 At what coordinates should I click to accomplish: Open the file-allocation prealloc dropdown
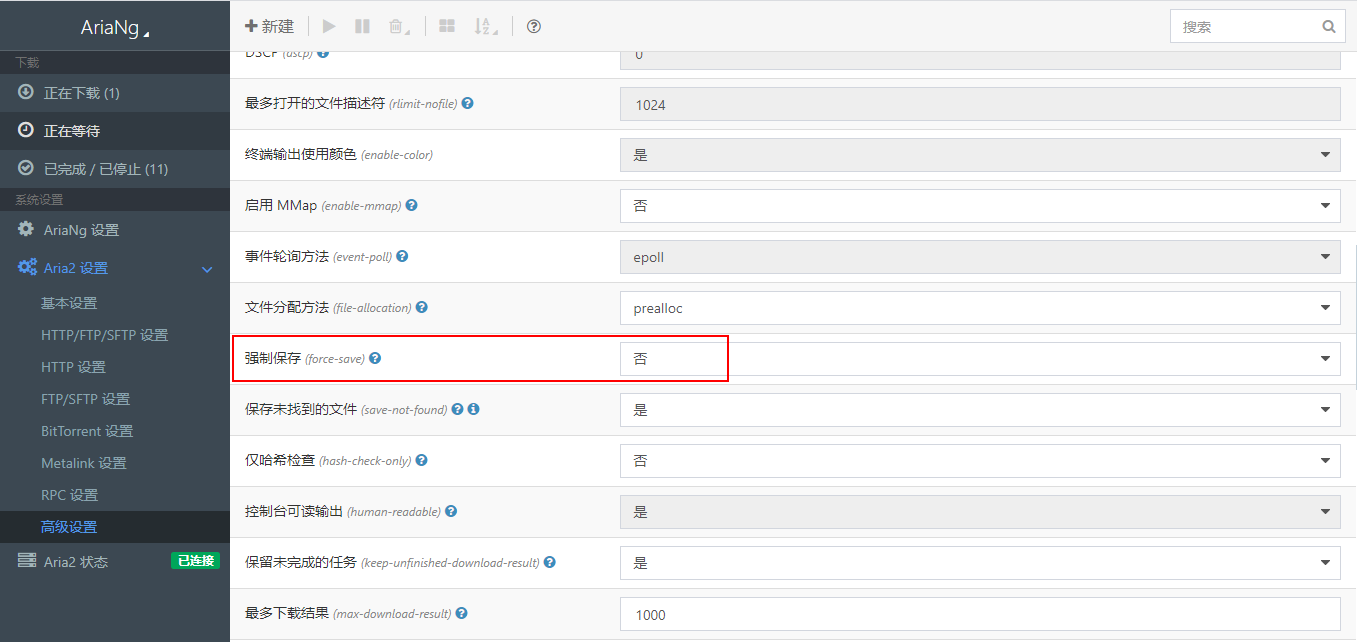coord(979,308)
